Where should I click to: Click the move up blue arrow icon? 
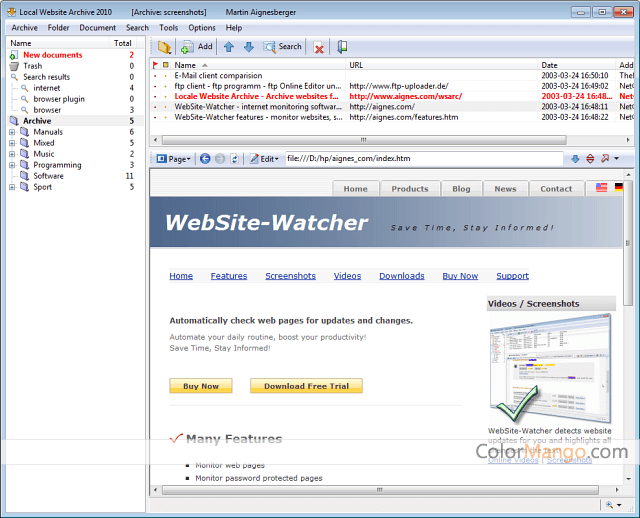point(229,46)
